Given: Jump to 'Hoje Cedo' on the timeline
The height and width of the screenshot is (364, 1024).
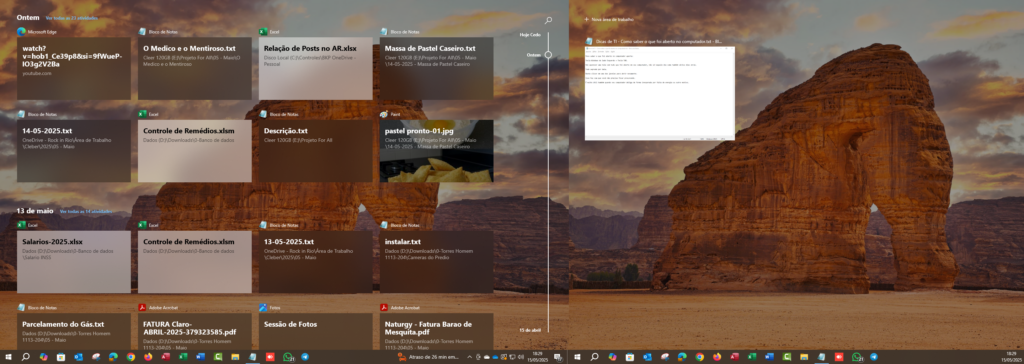Looking at the screenshot, I should pos(530,34).
